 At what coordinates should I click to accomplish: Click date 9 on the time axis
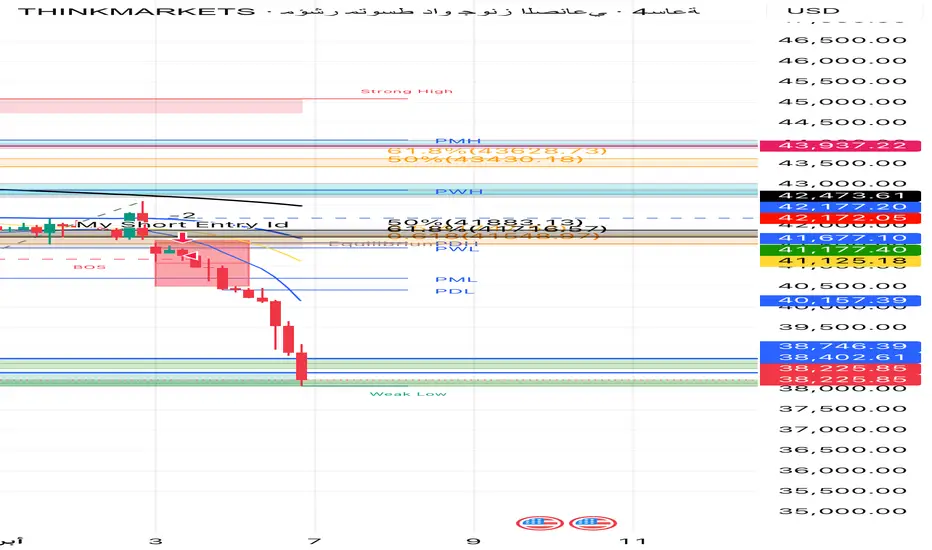(473, 541)
